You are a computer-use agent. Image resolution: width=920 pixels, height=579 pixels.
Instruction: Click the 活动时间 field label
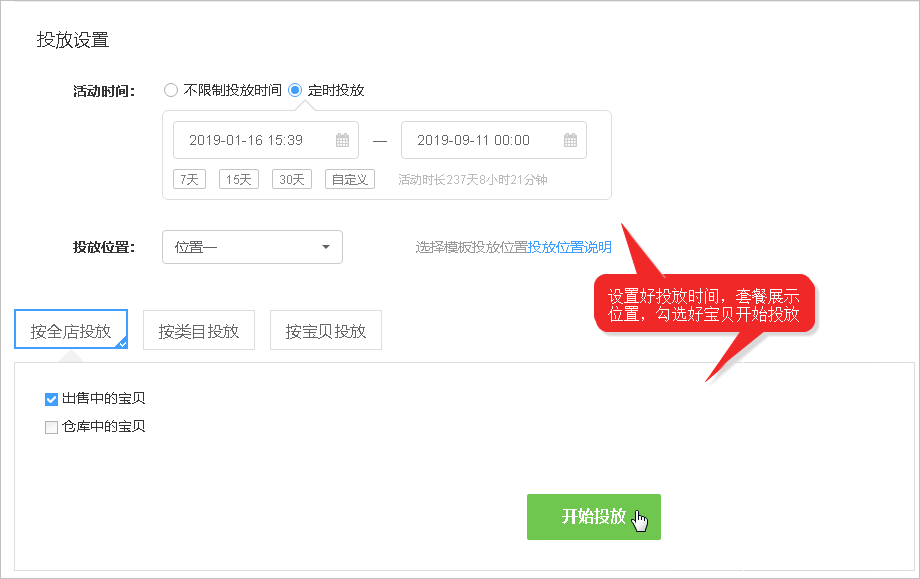click(104, 91)
